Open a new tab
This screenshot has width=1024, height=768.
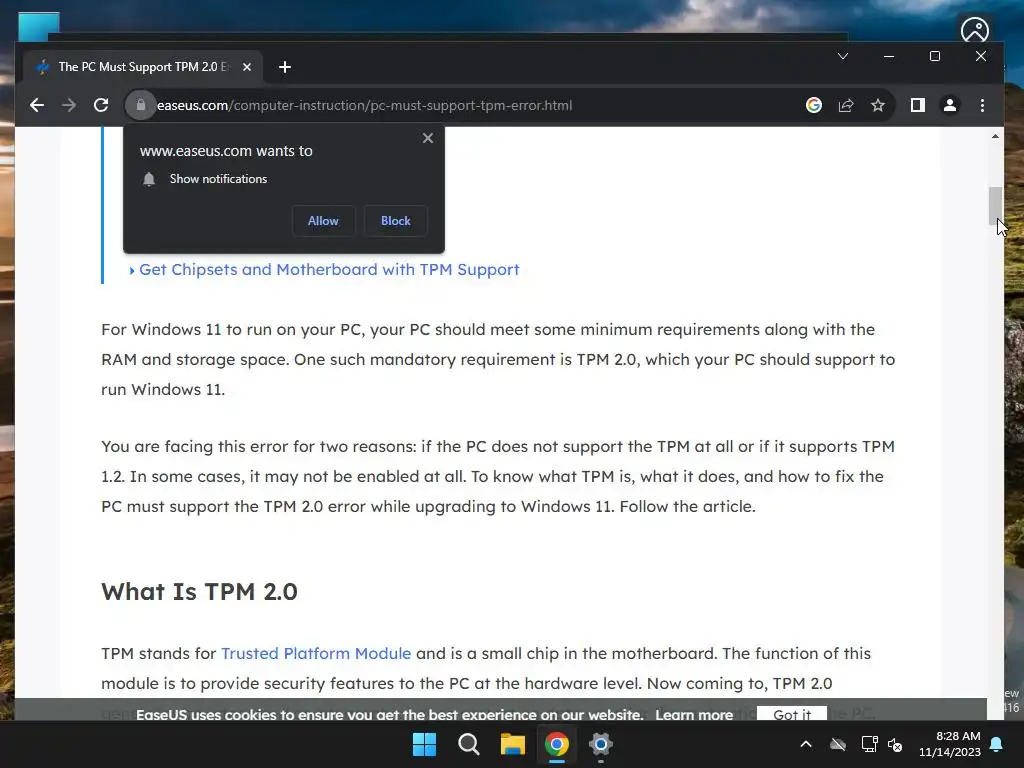[285, 67]
